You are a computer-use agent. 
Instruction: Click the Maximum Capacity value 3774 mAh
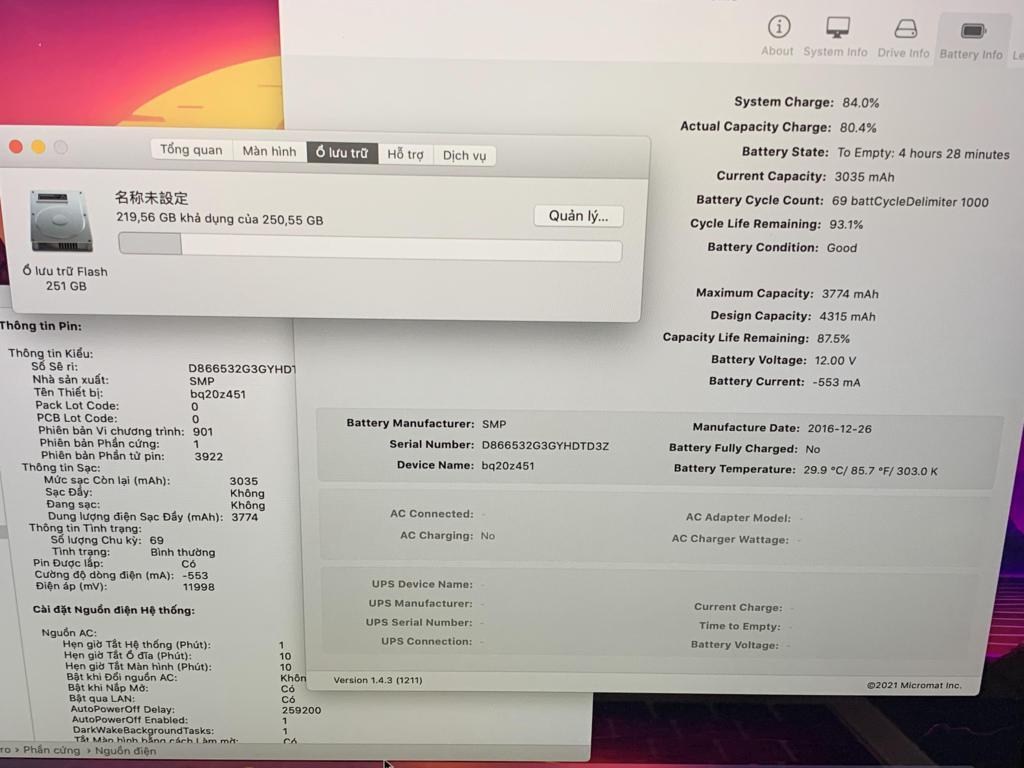coord(850,294)
